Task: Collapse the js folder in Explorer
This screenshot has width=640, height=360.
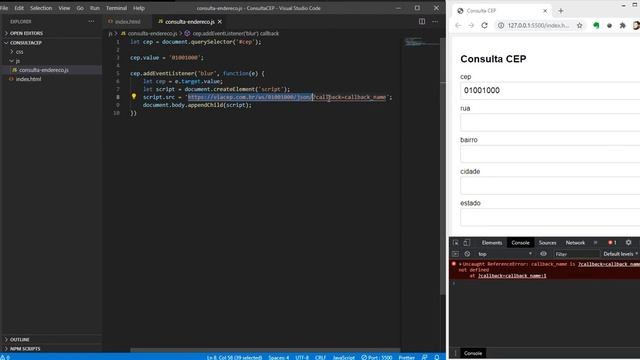Action: coord(17,61)
